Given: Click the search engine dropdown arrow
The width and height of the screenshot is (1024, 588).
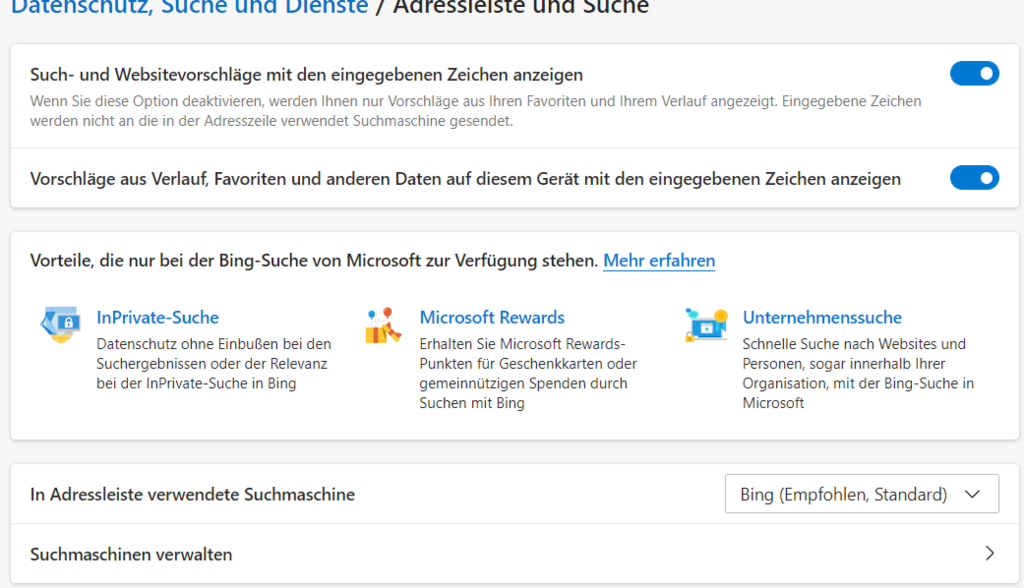Looking at the screenshot, I should [x=972, y=494].
